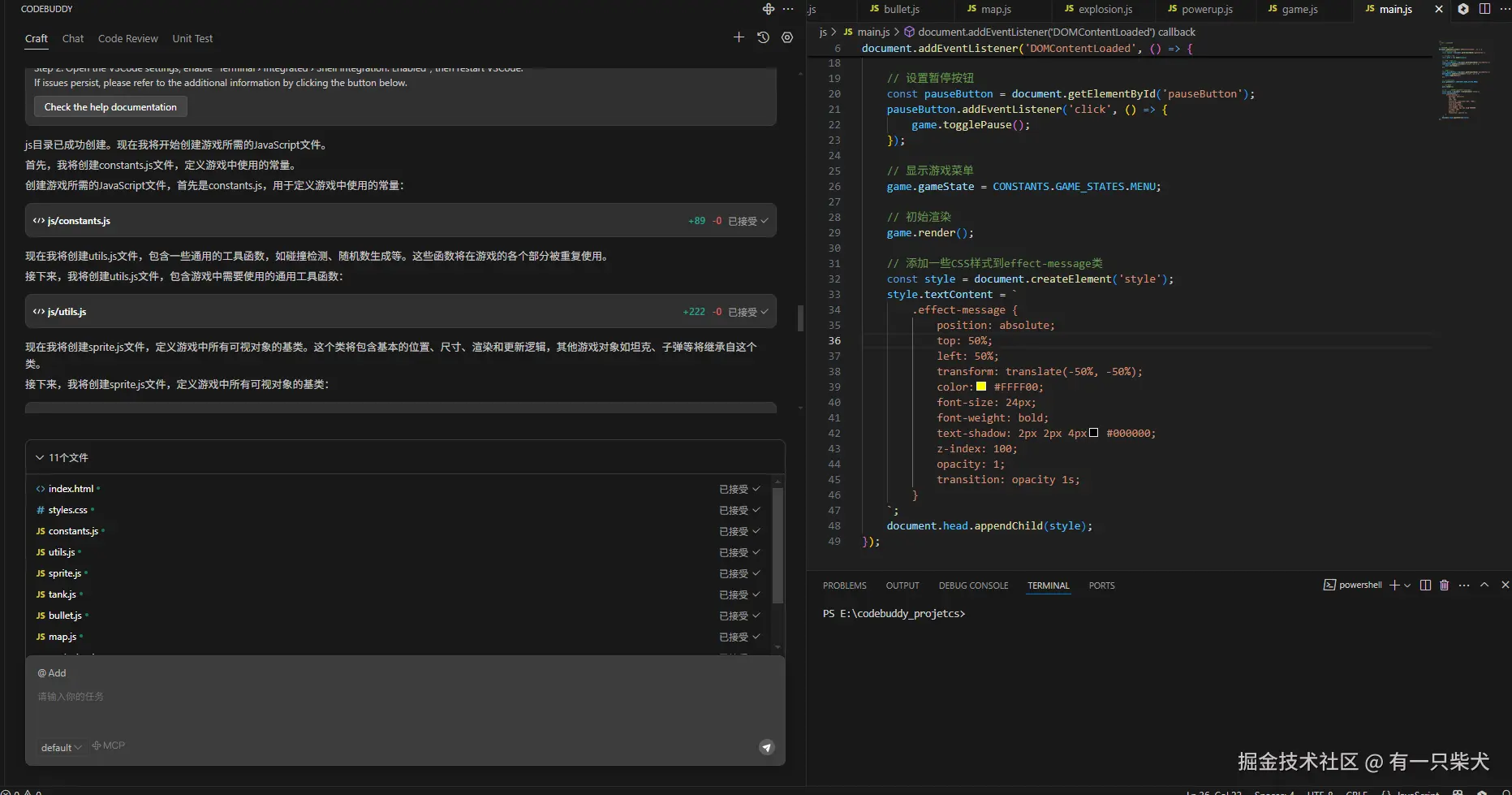1512x795 pixels.
Task: Split the terminal panel
Action: 1425,585
